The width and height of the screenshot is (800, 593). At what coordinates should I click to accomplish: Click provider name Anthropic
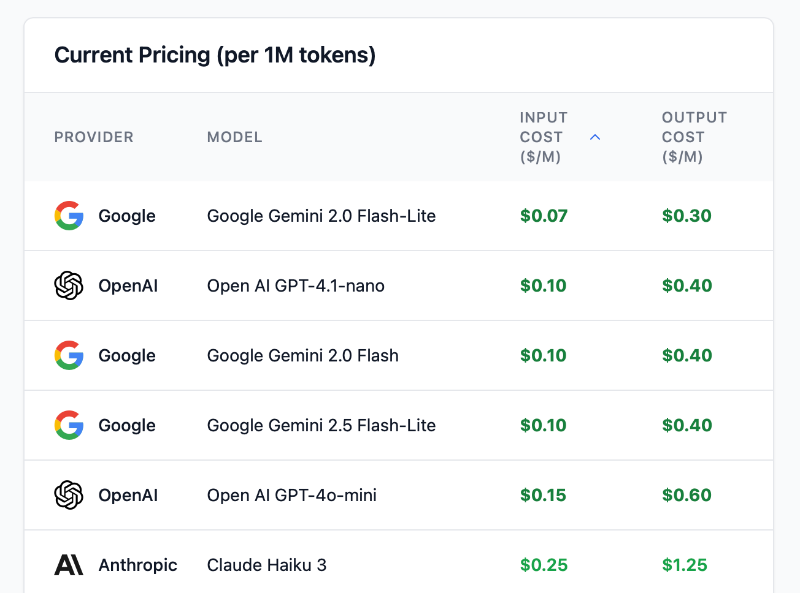point(138,566)
